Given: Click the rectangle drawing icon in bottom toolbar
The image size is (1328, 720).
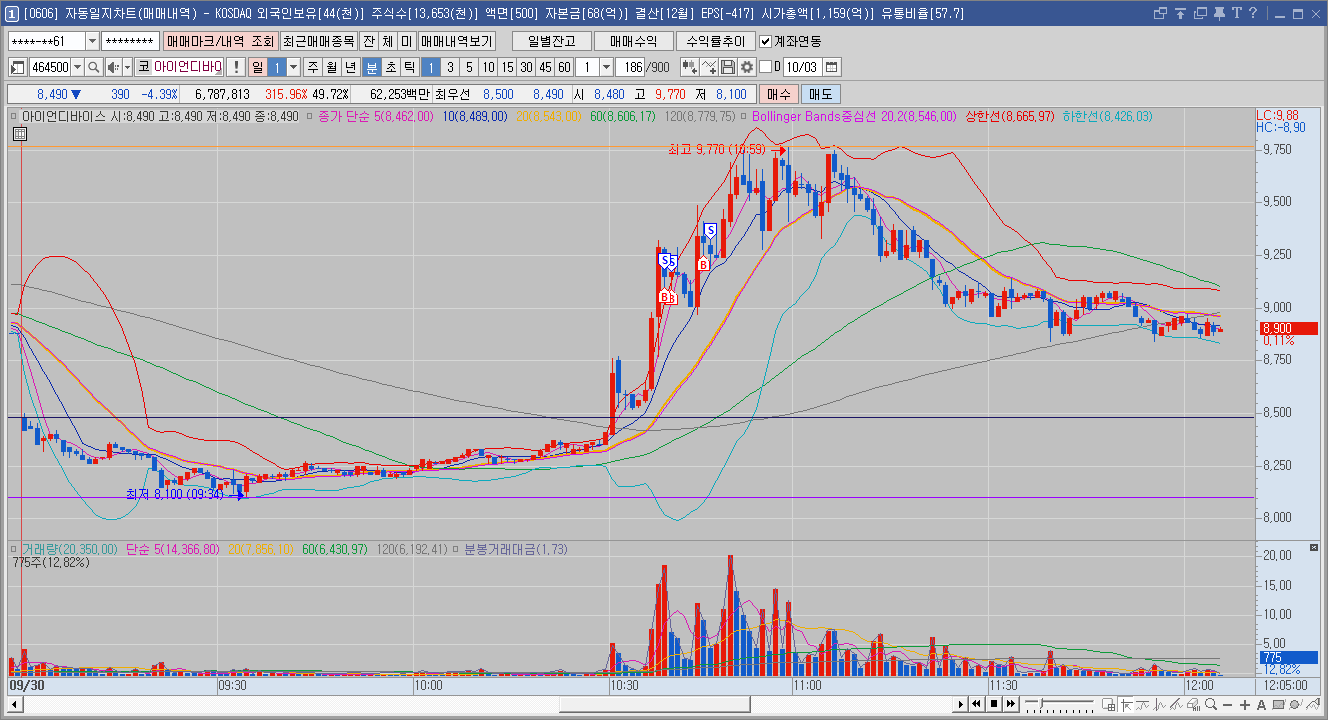Looking at the screenshot, I should [1279, 704].
